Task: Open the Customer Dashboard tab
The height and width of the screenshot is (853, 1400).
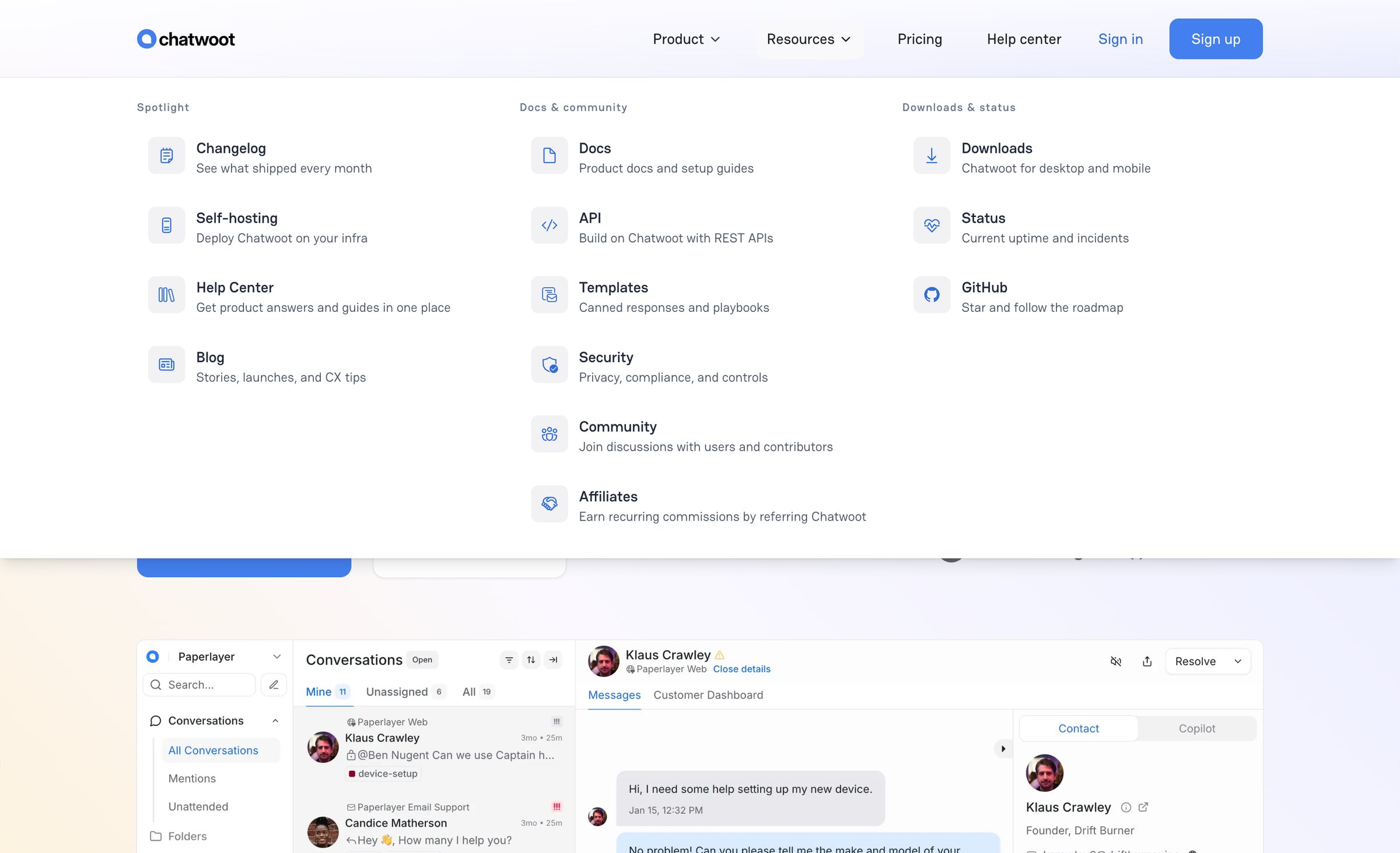Action: (708, 695)
